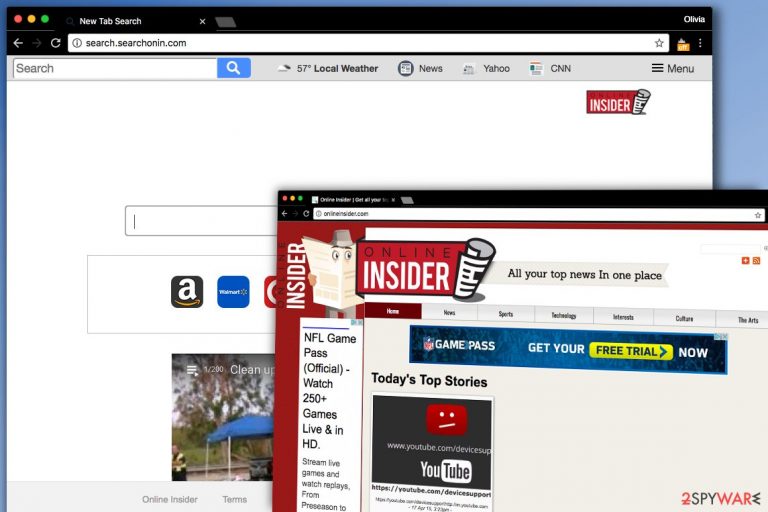The width and height of the screenshot is (768, 512).
Task: Open the orange extension icon in toolbar
Action: 683,45
